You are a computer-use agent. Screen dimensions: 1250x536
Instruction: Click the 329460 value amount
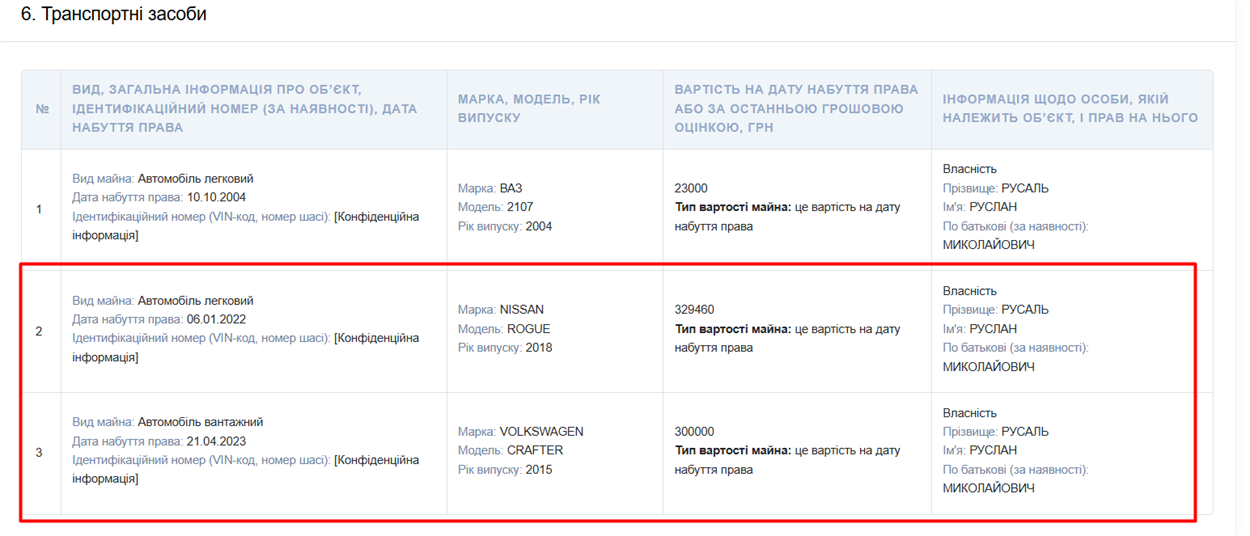pos(695,310)
